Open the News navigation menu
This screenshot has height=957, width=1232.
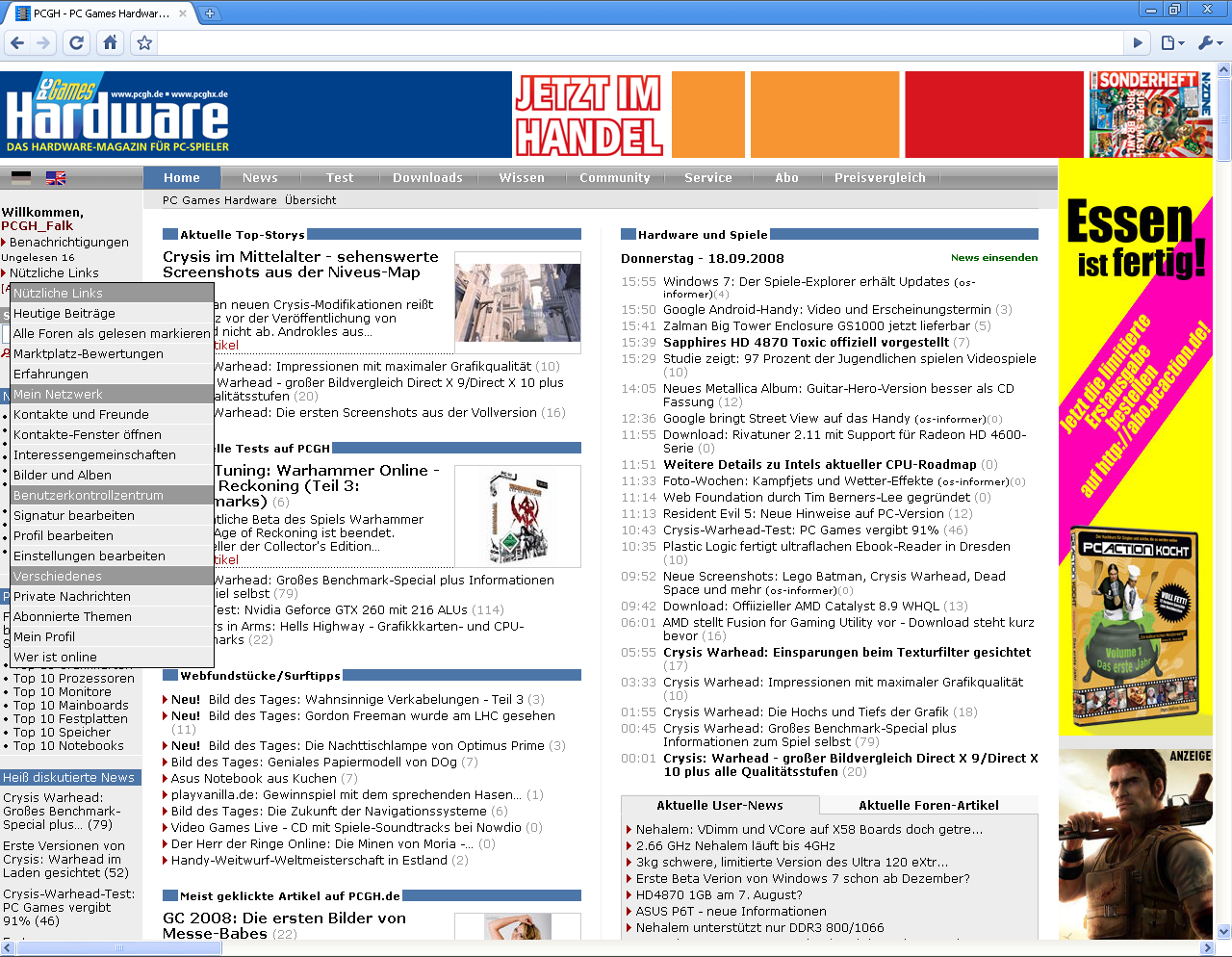point(260,178)
